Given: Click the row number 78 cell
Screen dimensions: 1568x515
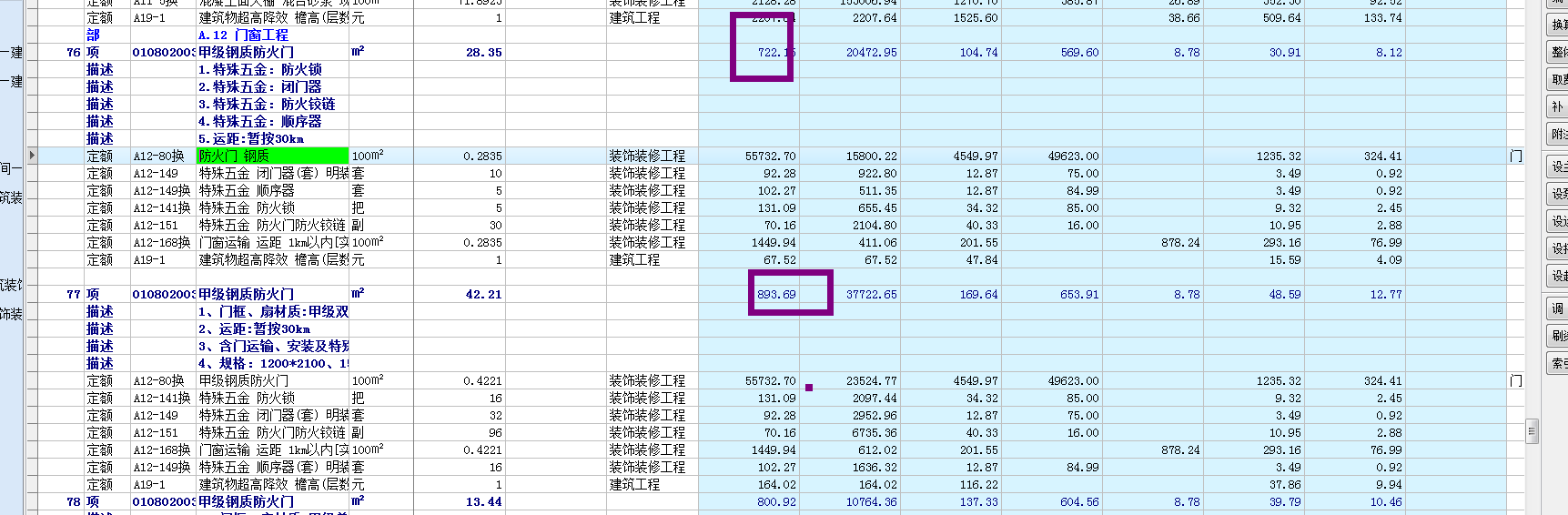Looking at the screenshot, I should (73, 501).
